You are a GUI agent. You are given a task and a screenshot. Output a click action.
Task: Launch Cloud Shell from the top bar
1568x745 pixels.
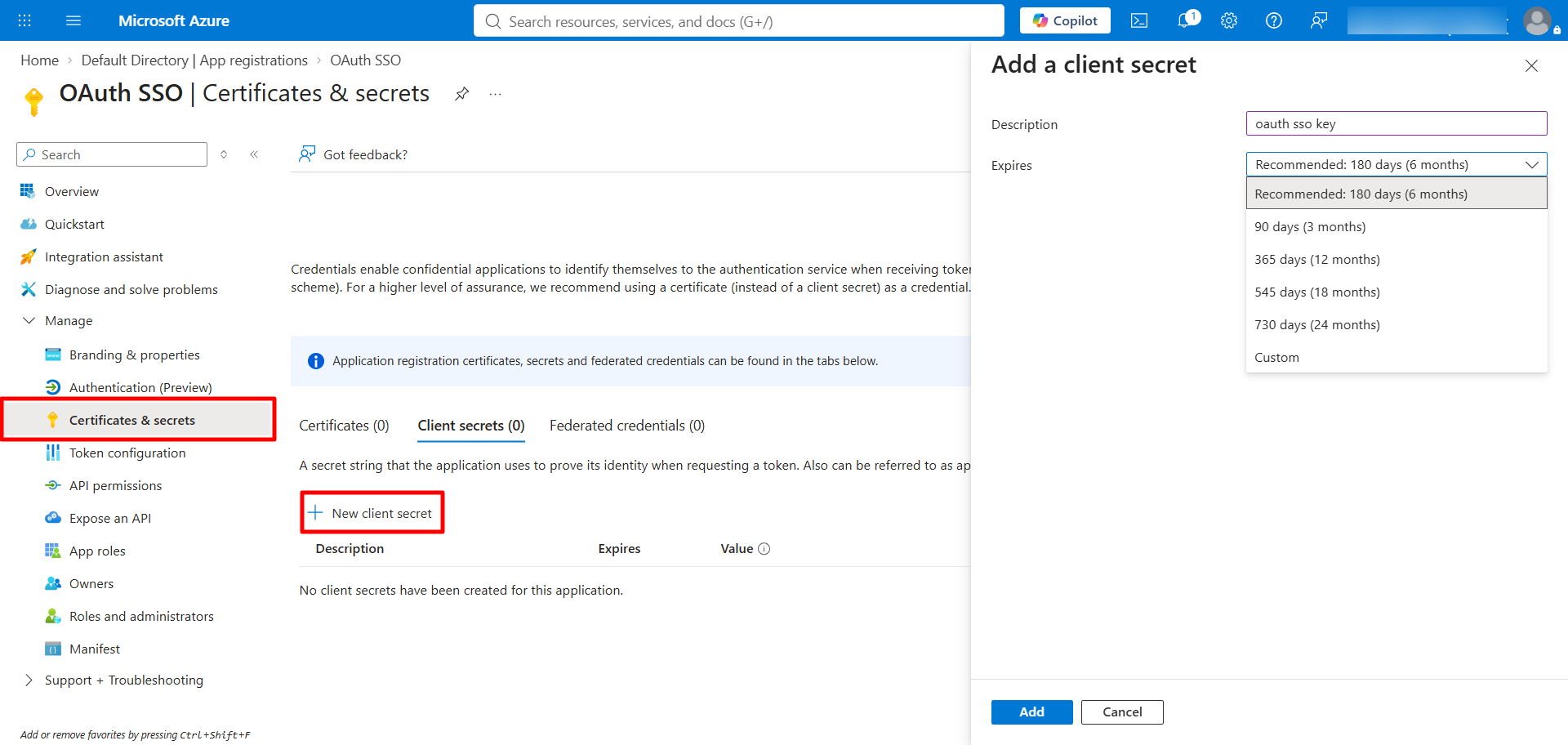(1139, 20)
